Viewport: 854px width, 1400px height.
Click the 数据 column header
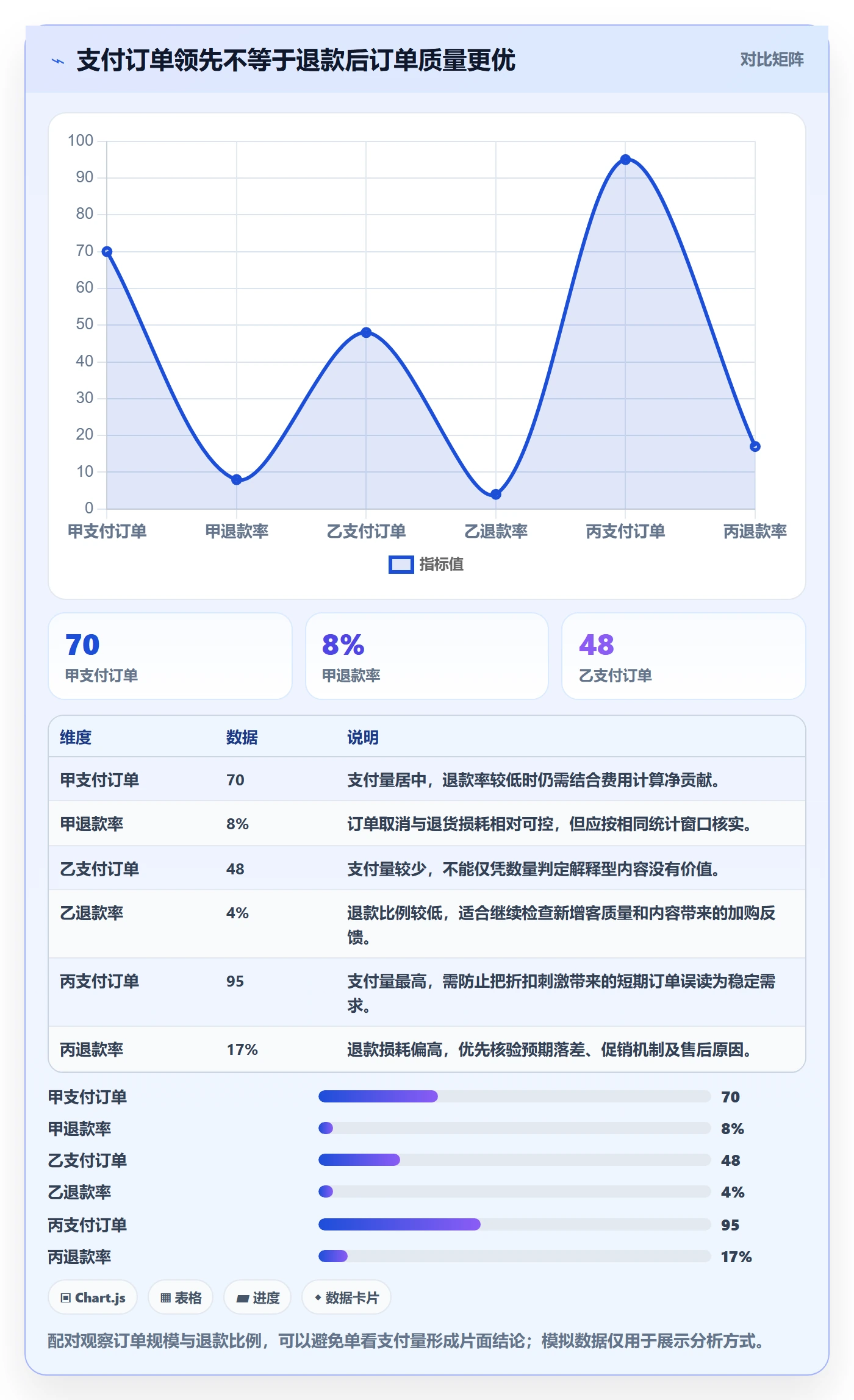pos(242,737)
